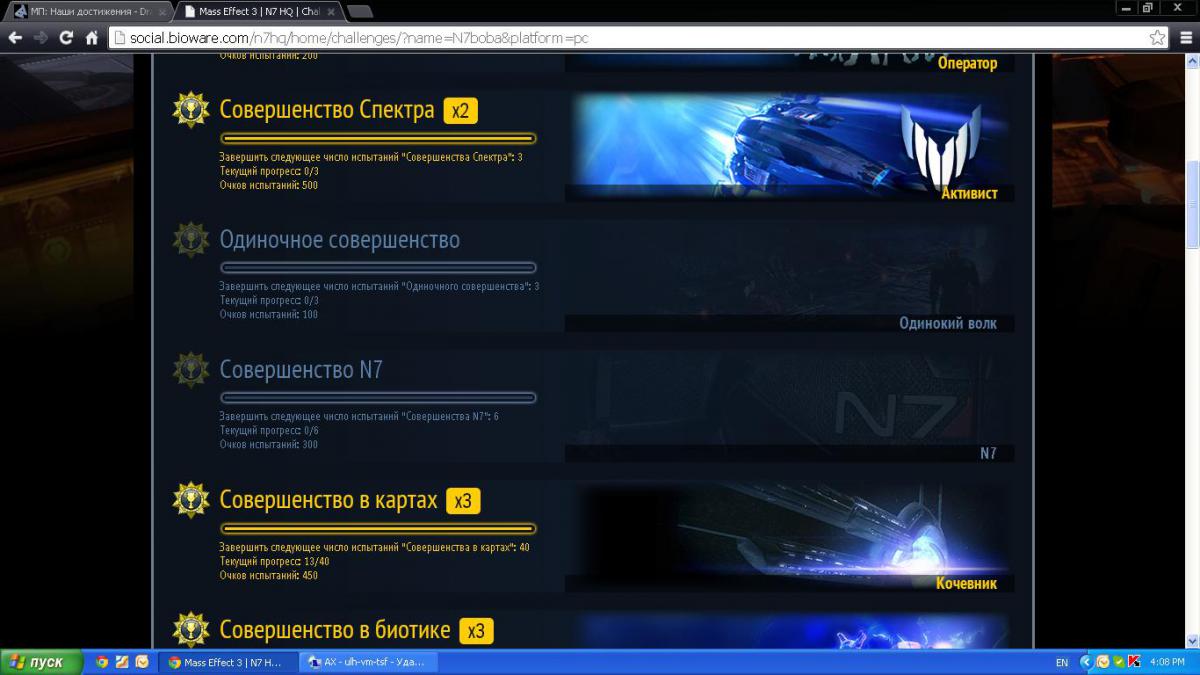Switch to the 'МП: Наши достижения' tab

(88, 12)
